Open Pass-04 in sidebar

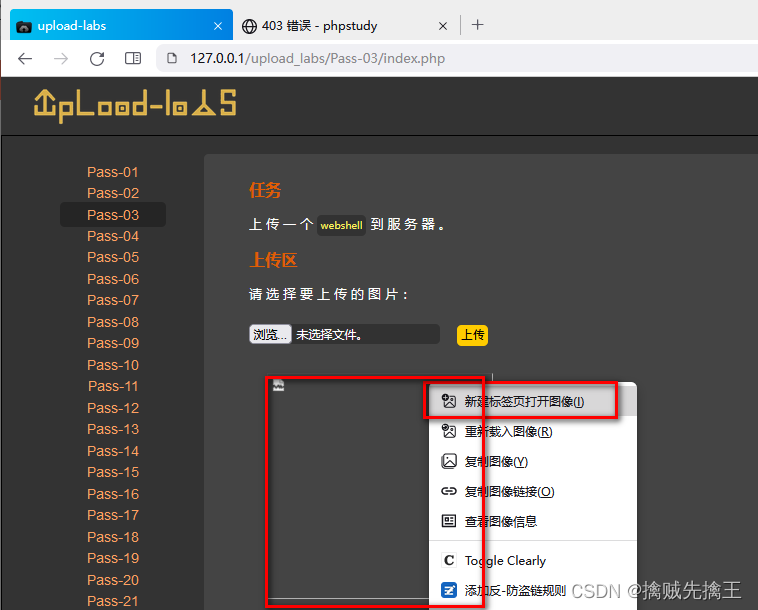pyautogui.click(x=113, y=236)
